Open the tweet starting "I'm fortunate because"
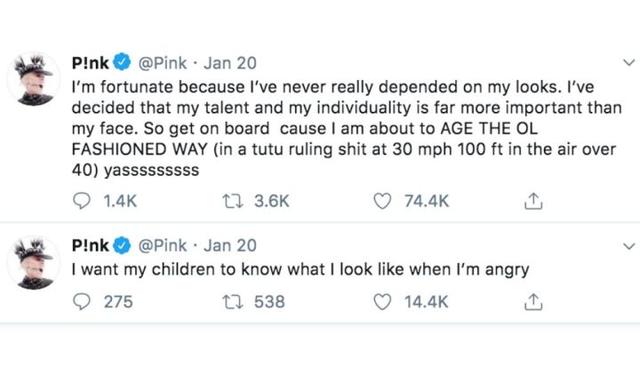Screen dimensions: 640x384 [347, 128]
